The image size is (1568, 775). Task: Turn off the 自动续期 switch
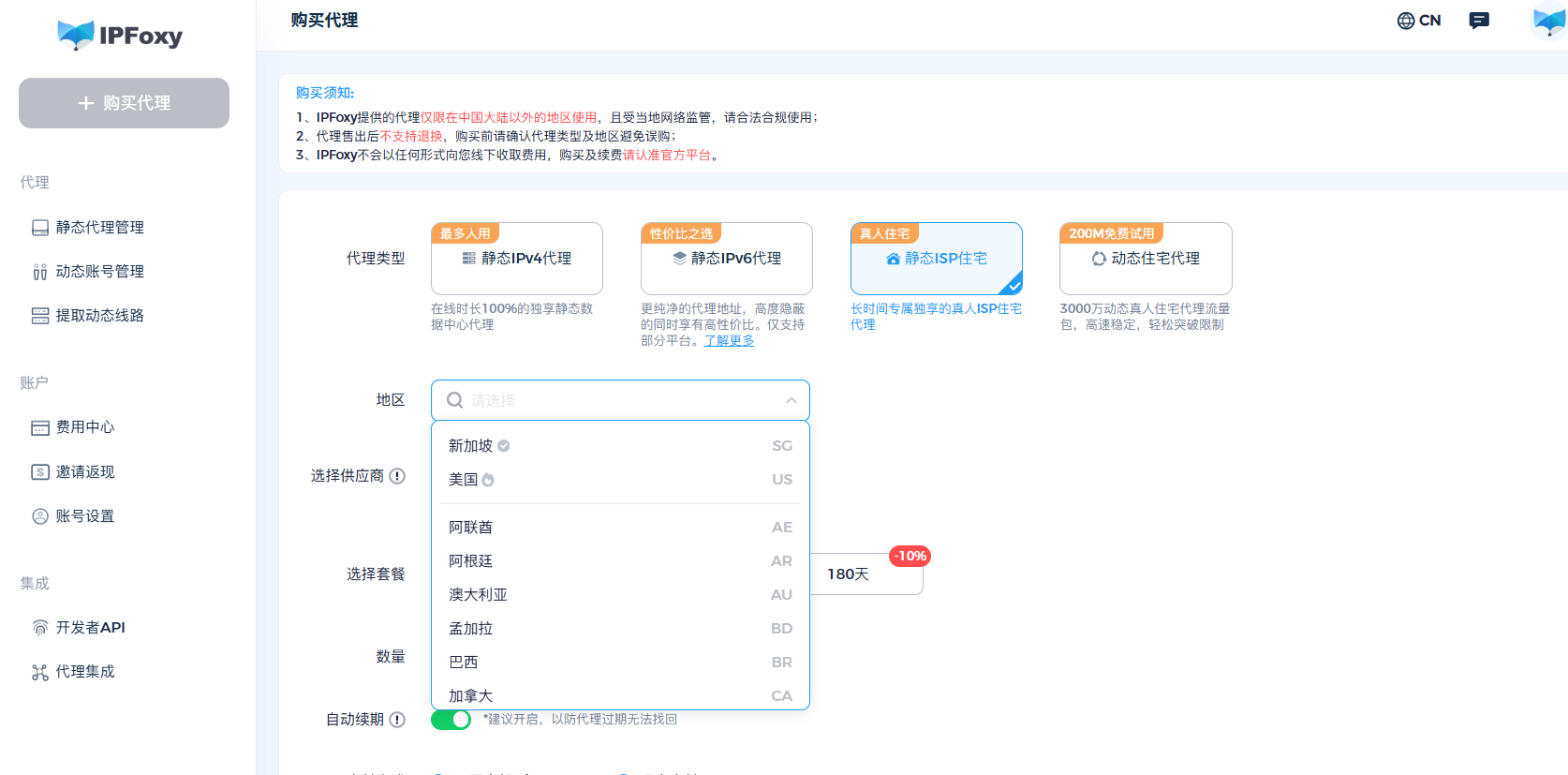click(x=451, y=720)
